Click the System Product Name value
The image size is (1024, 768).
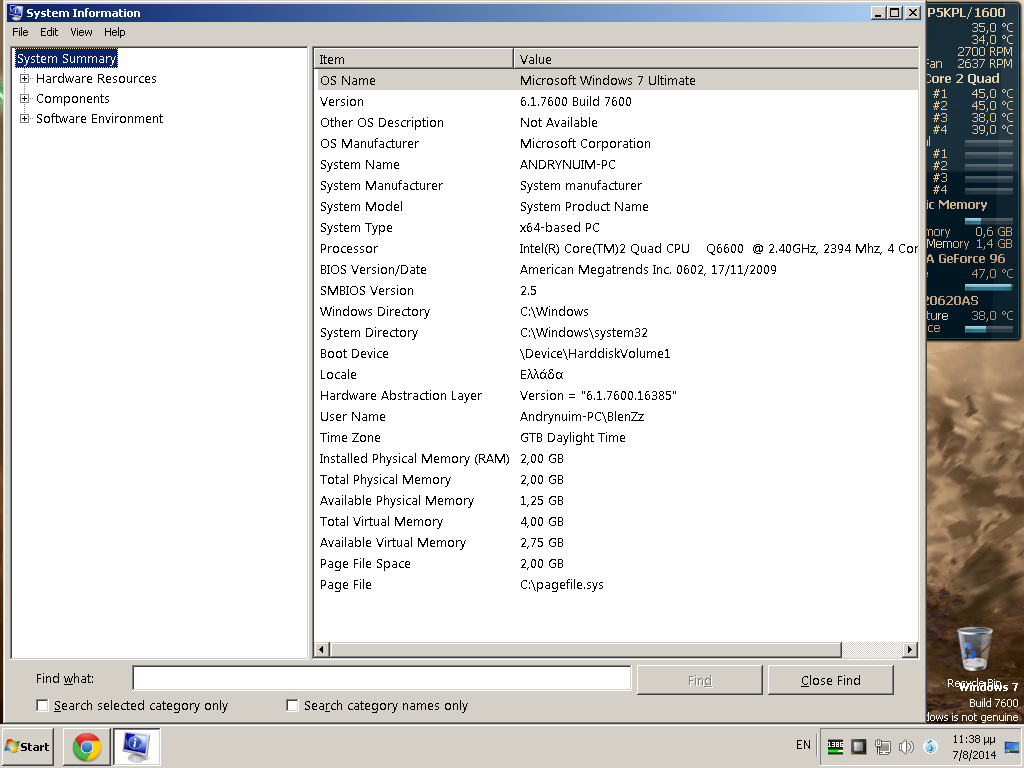[x=584, y=206]
